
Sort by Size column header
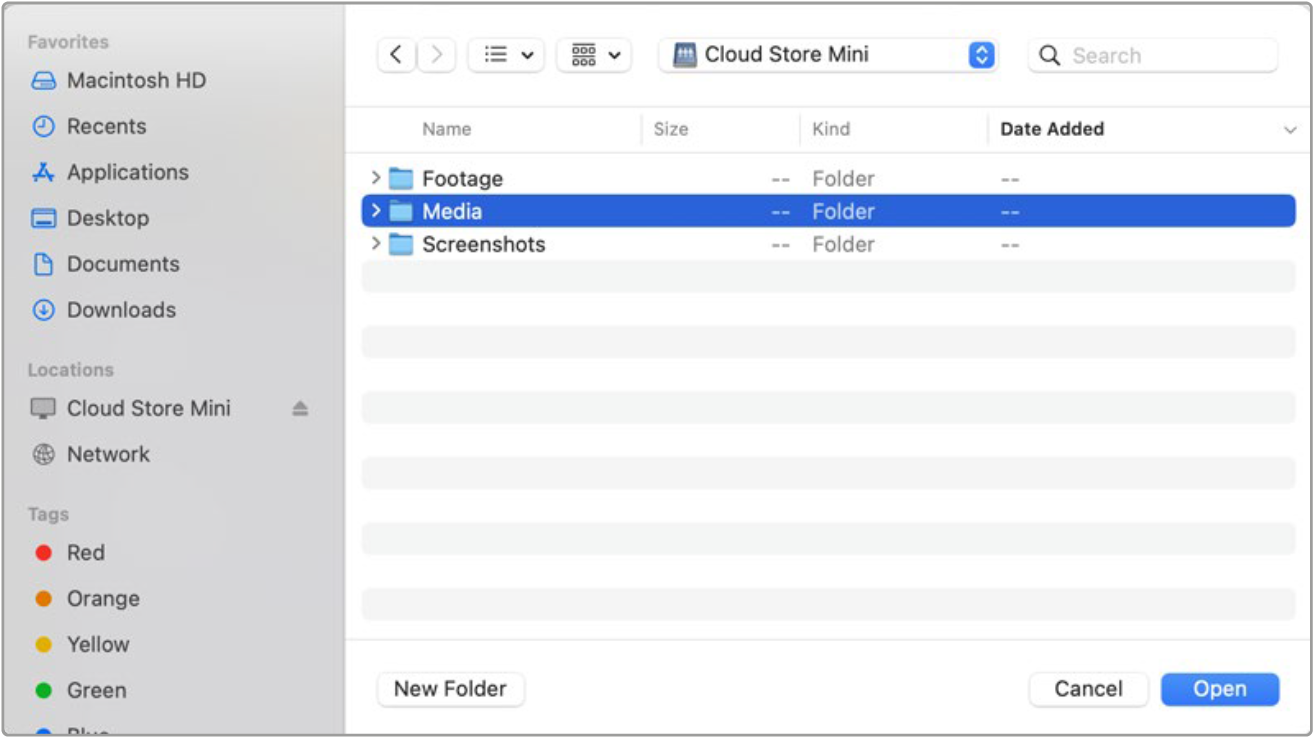click(x=670, y=129)
